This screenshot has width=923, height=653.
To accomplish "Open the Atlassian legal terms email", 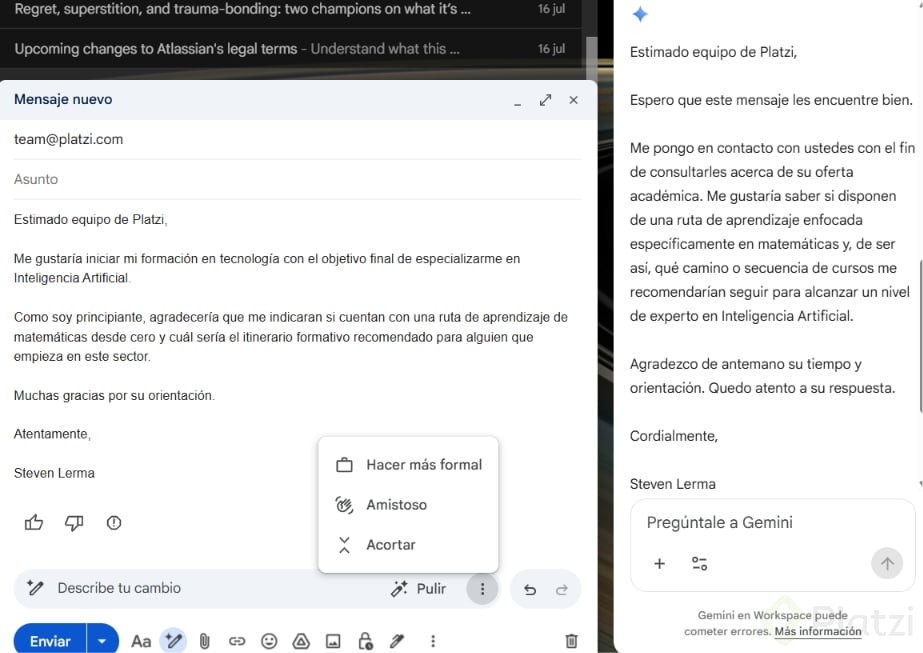I will coord(291,49).
